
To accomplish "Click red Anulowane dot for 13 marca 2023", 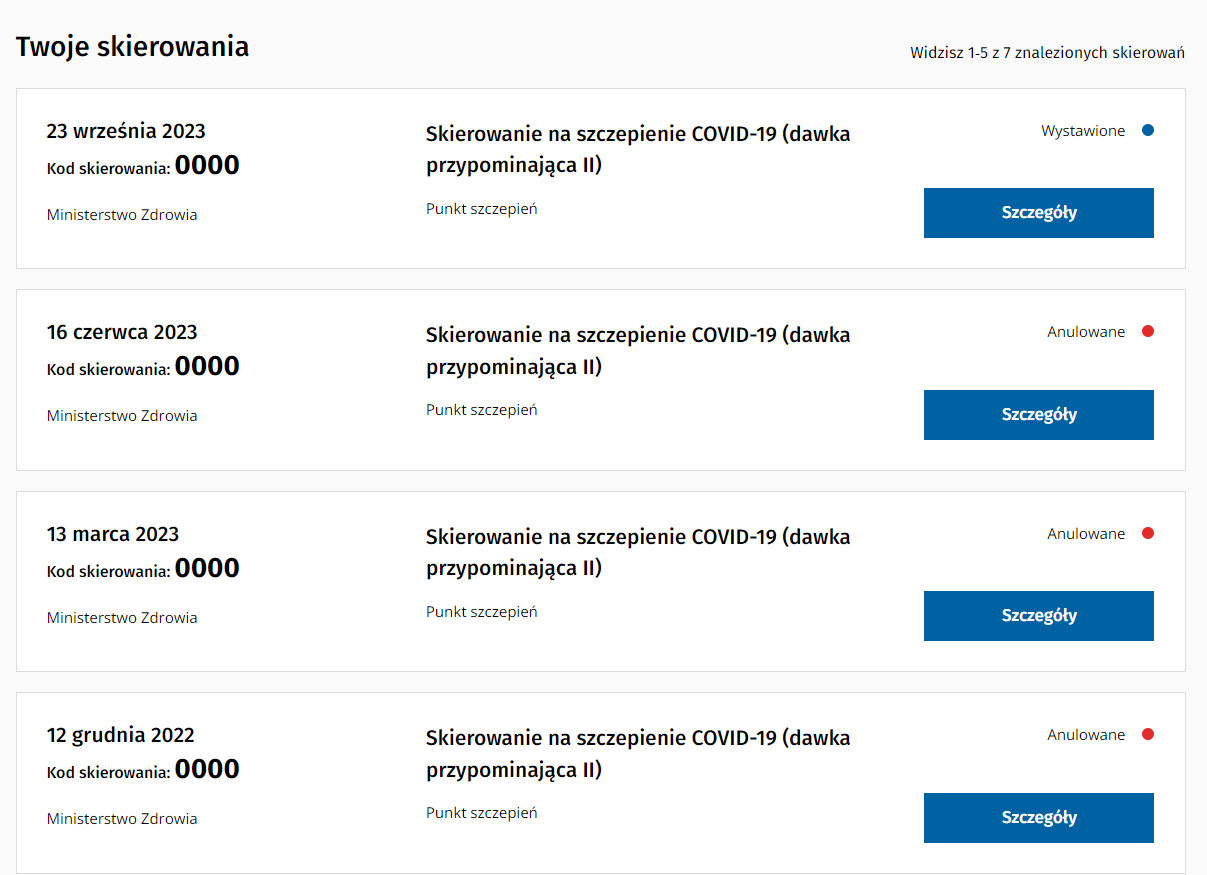I will pos(1148,533).
